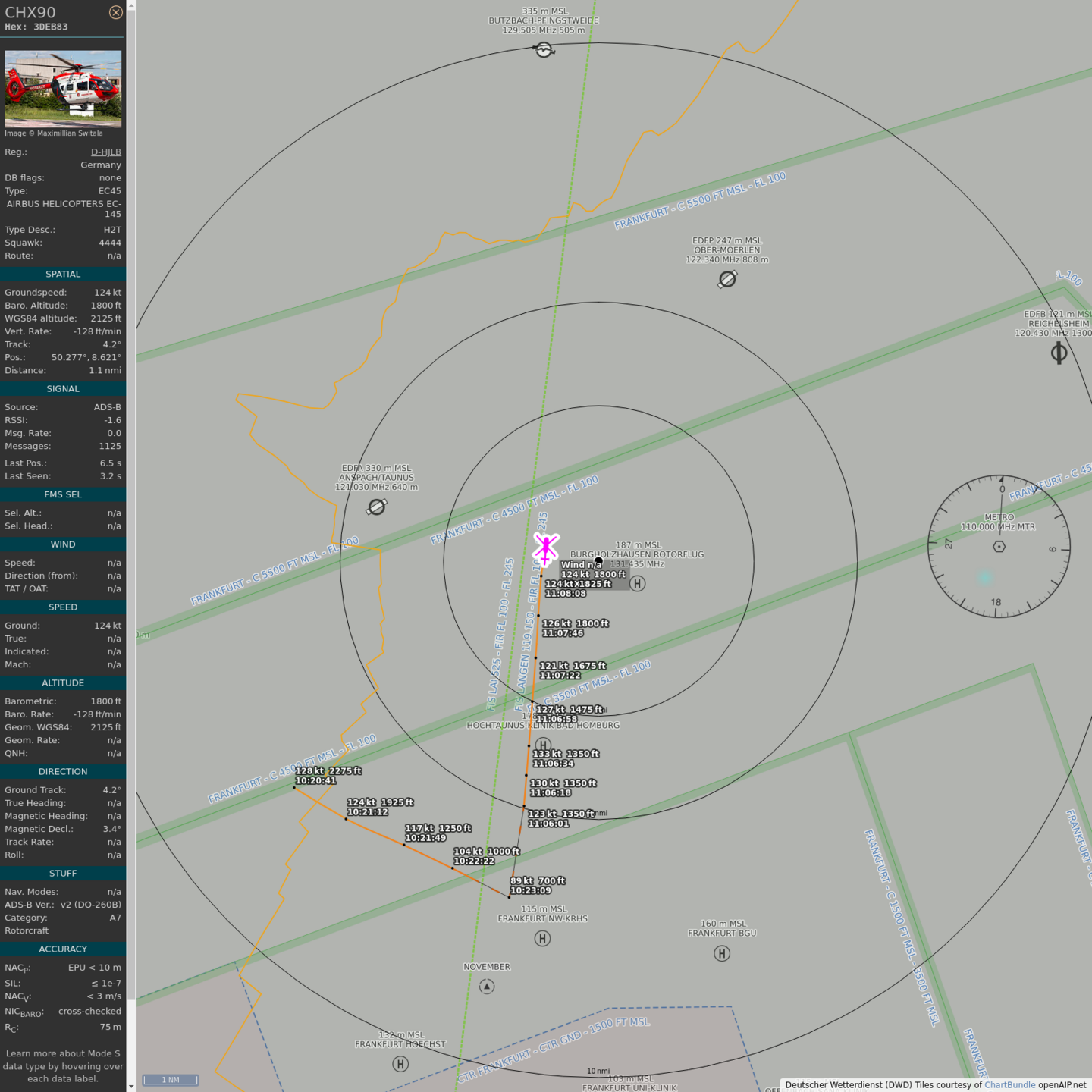Click the Ober-Moerlen EDFP airfield icon
Screen dimensions: 1092x1092
click(727, 279)
